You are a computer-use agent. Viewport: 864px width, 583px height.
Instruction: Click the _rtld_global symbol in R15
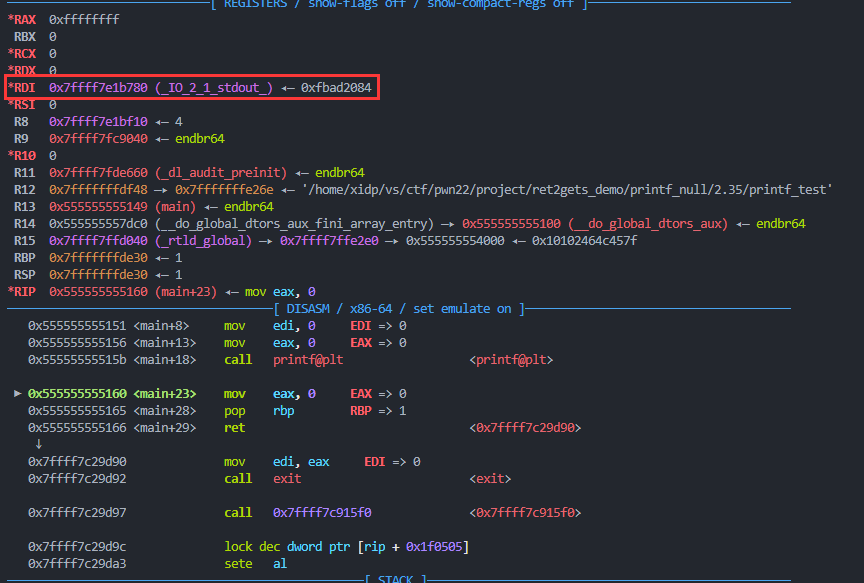click(203, 241)
